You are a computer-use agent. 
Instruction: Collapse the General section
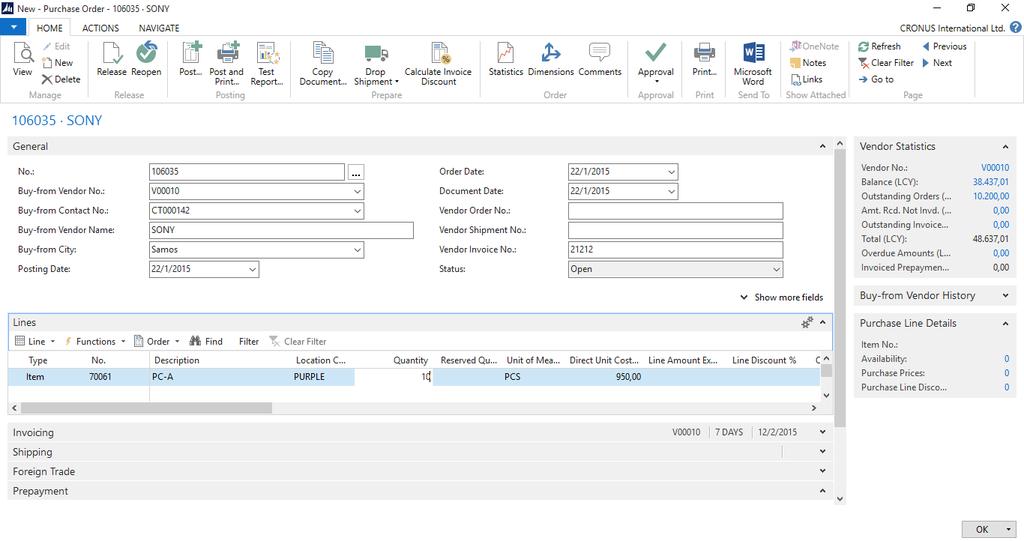(x=822, y=146)
